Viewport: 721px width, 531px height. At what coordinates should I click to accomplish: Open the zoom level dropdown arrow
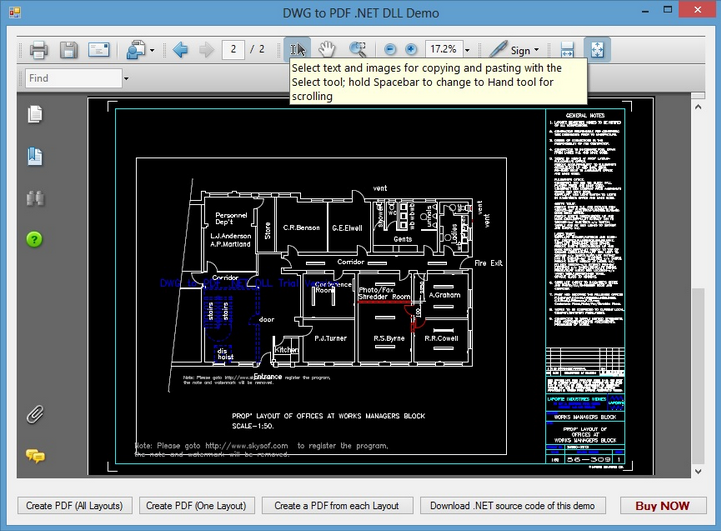pyautogui.click(x=467, y=50)
